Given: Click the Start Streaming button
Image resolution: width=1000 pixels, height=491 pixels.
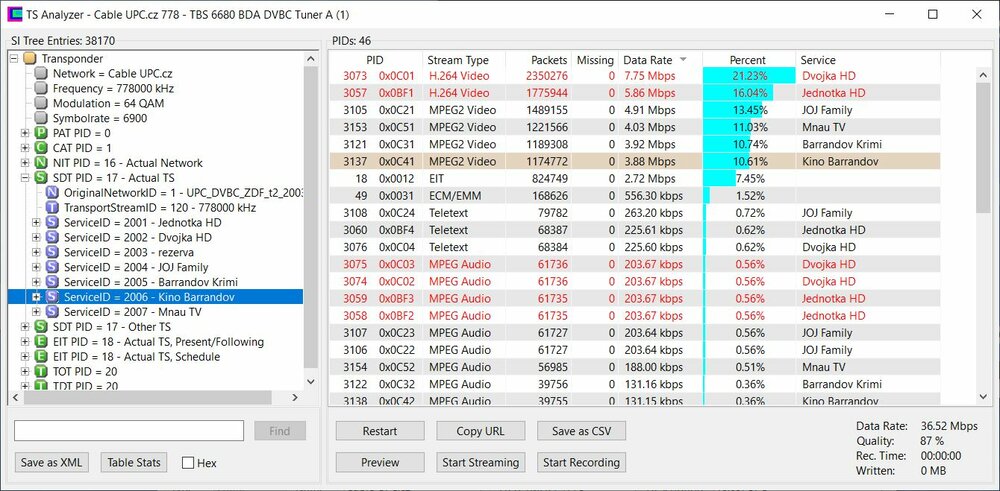Looking at the screenshot, I should [x=480, y=462].
